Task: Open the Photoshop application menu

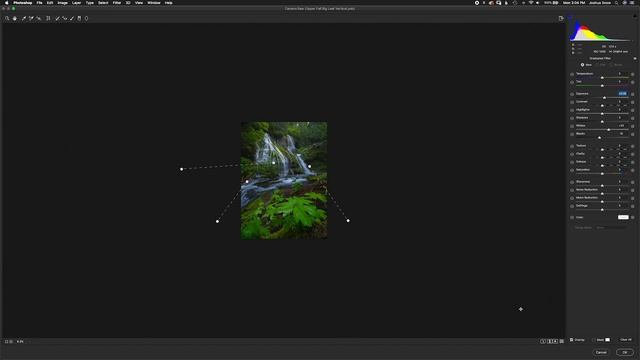Action: 22,3
